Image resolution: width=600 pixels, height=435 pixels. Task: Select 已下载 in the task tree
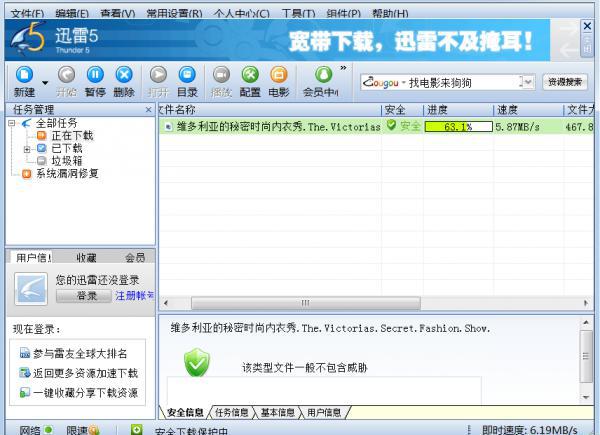(67, 148)
